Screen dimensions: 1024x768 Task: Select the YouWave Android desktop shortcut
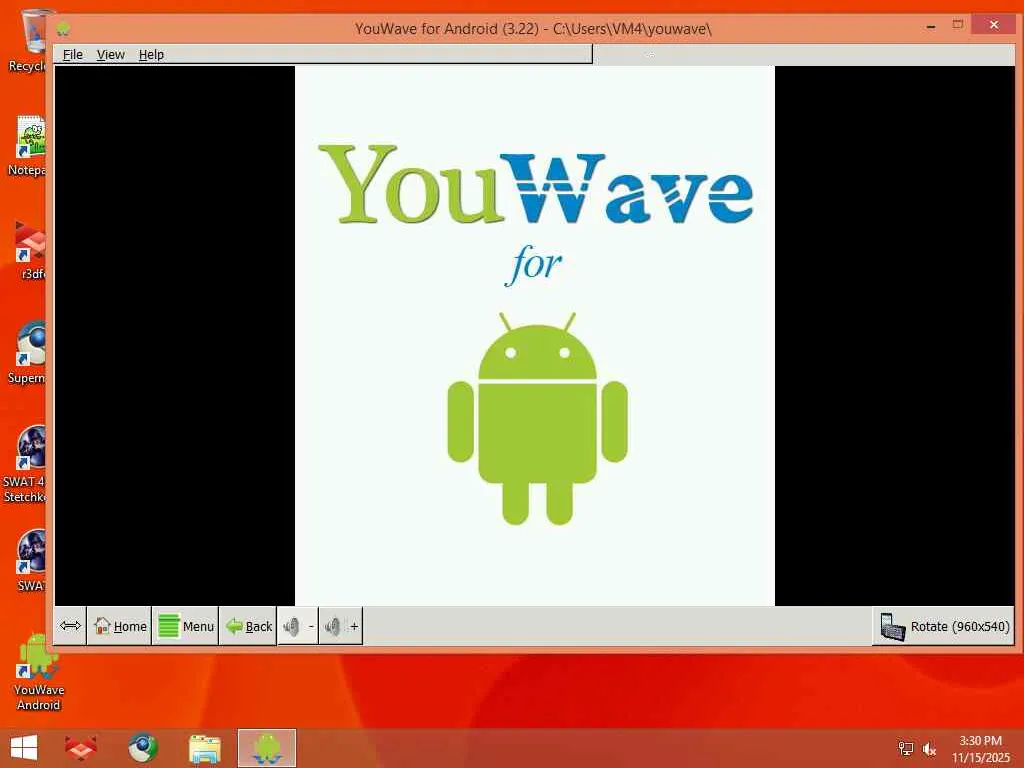(x=39, y=673)
